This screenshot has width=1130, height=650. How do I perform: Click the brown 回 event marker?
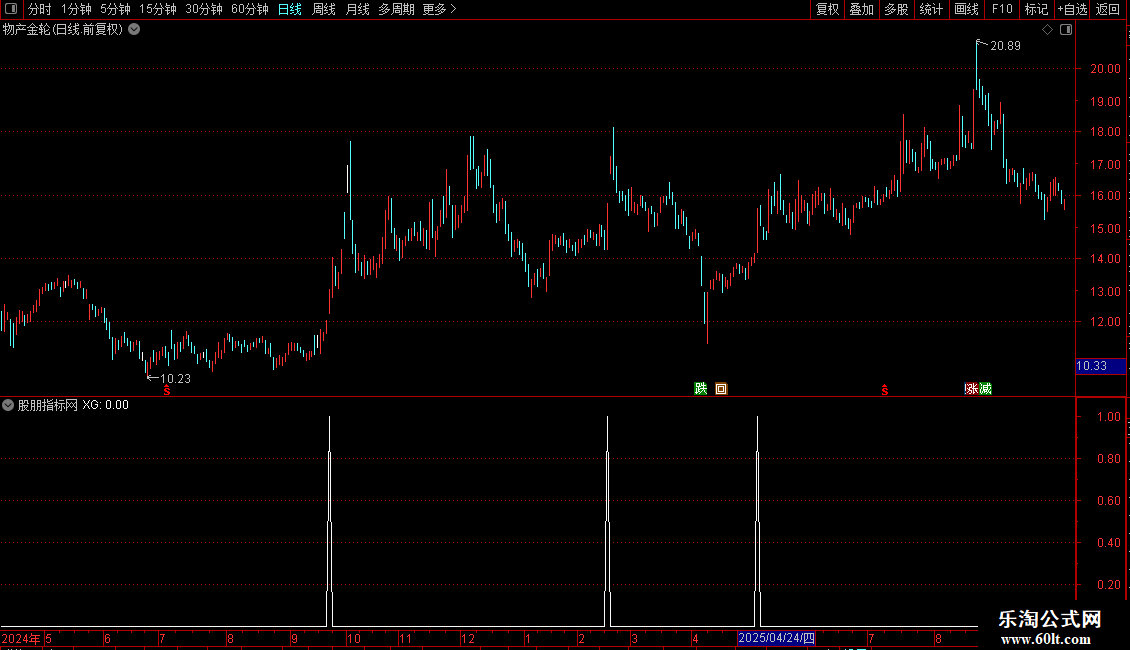click(721, 389)
